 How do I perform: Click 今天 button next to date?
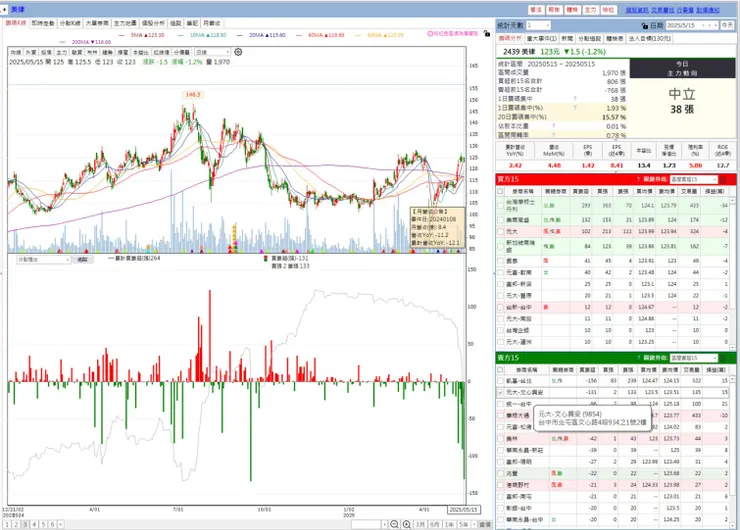pos(727,25)
